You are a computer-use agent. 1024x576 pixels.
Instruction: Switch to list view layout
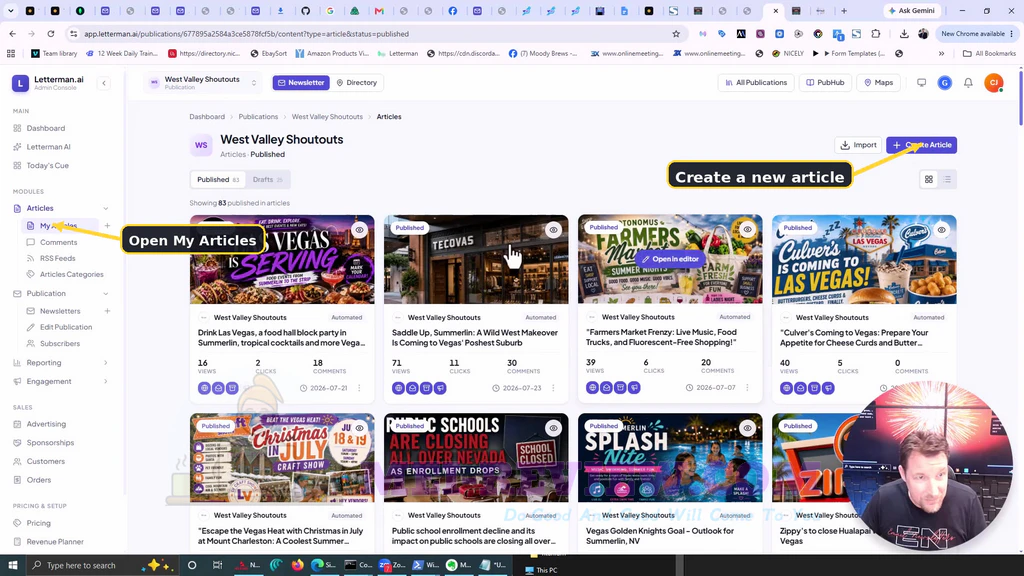pyautogui.click(x=947, y=179)
